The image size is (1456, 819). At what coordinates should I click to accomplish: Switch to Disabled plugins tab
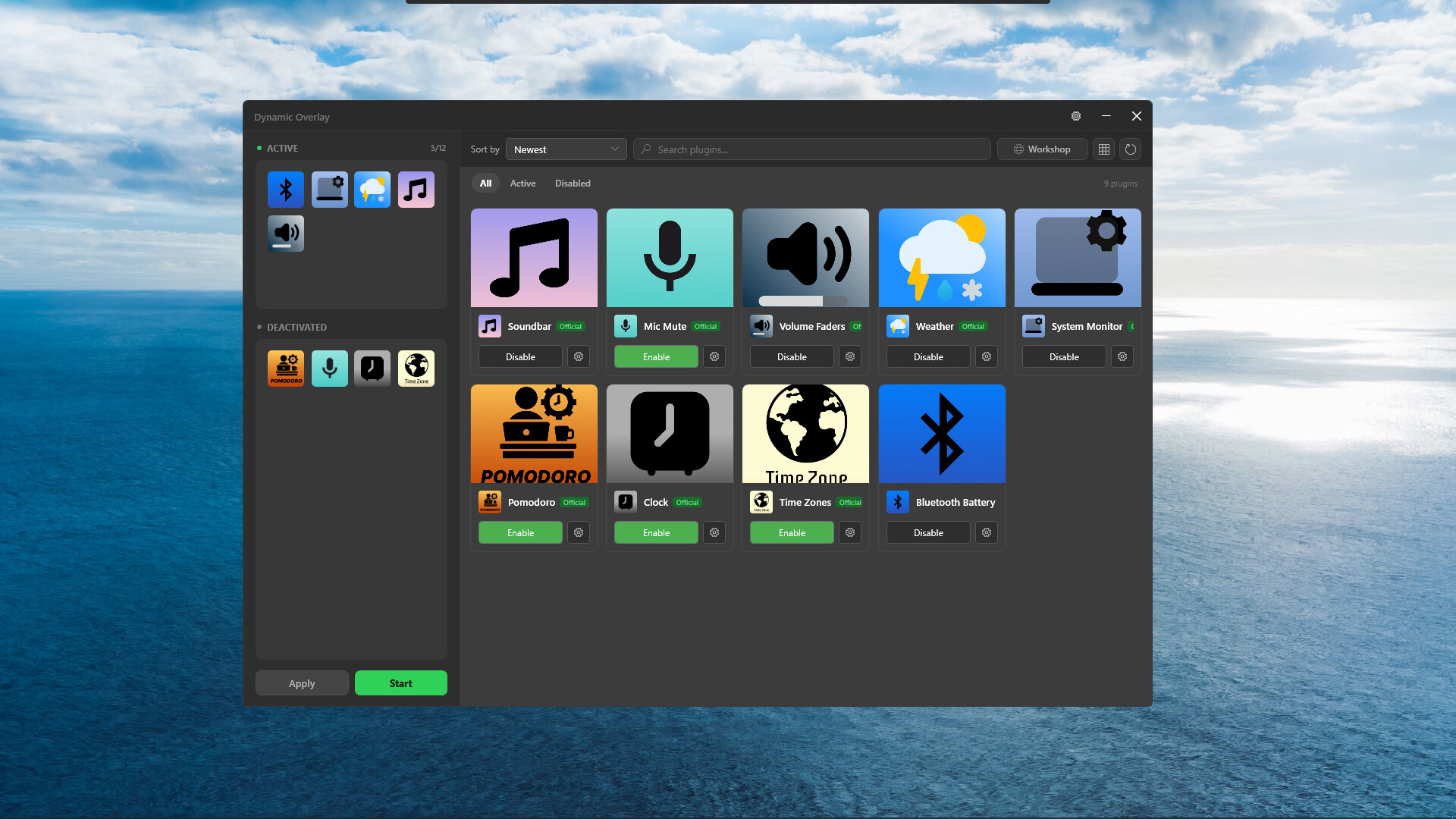(573, 184)
